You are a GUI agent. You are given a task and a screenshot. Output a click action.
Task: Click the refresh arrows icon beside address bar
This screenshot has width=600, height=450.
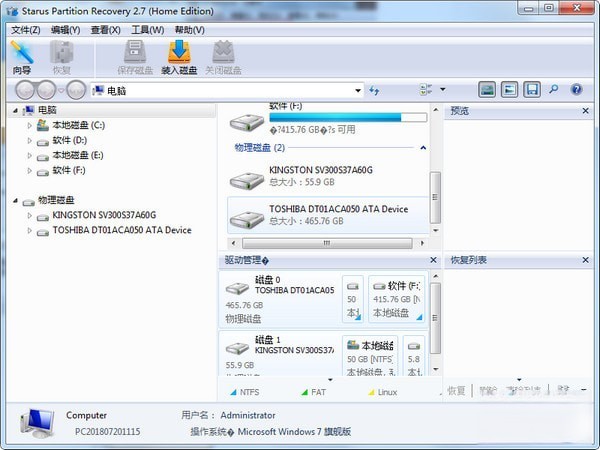click(374, 91)
